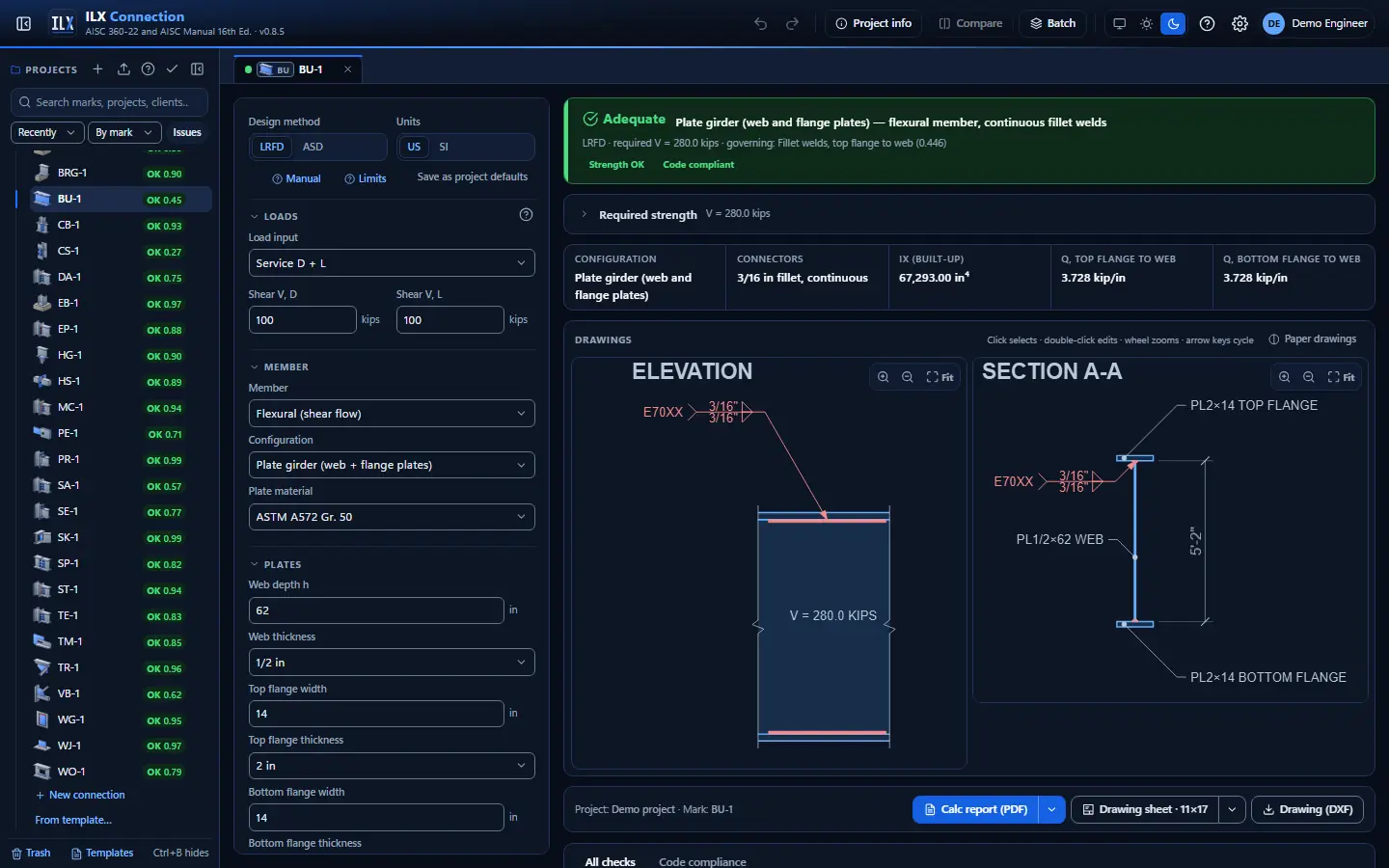
Task: Click the checkmark icon in Projects header
Action: [172, 69]
